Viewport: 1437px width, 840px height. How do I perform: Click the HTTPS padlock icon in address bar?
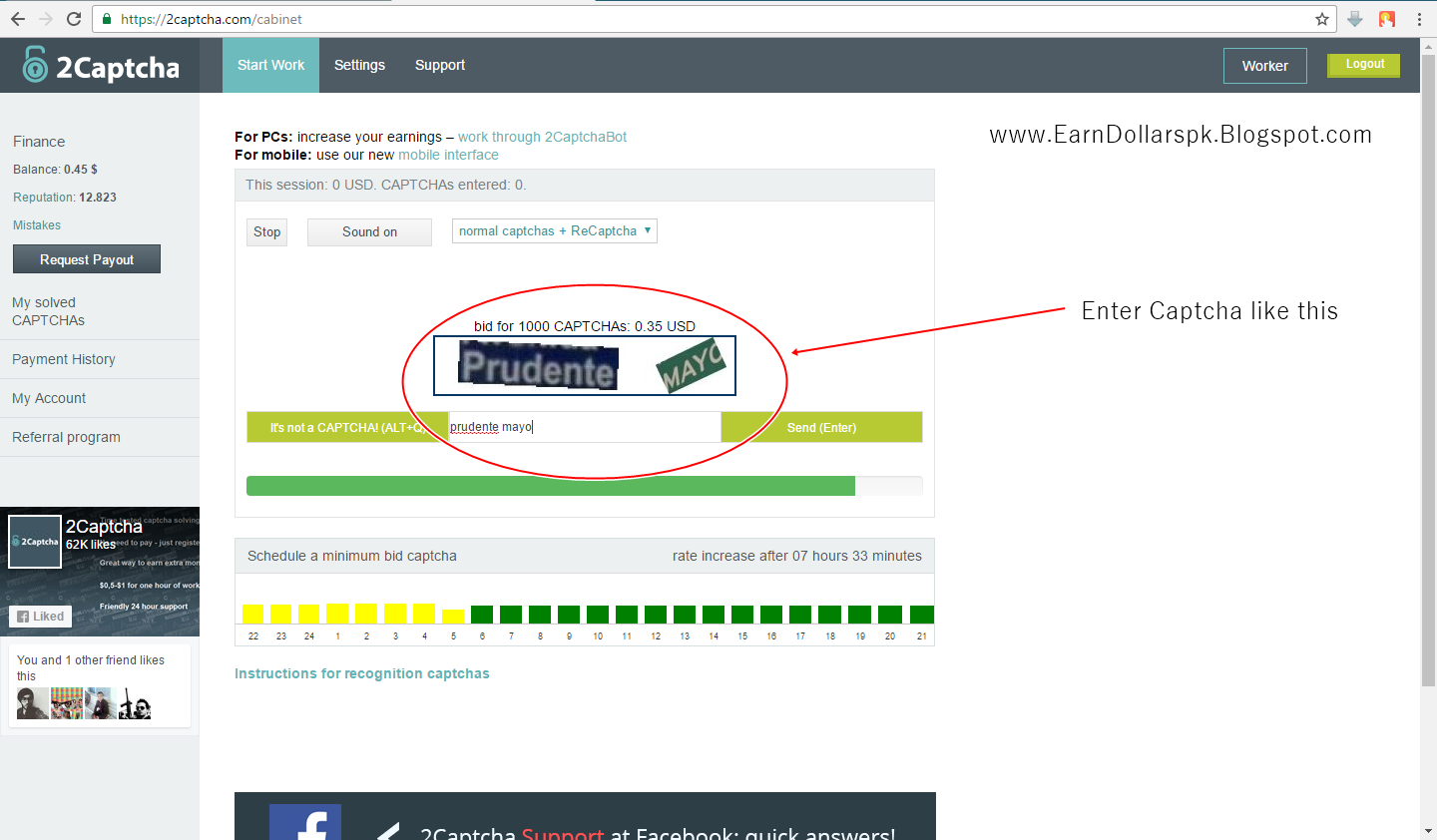pos(107,18)
